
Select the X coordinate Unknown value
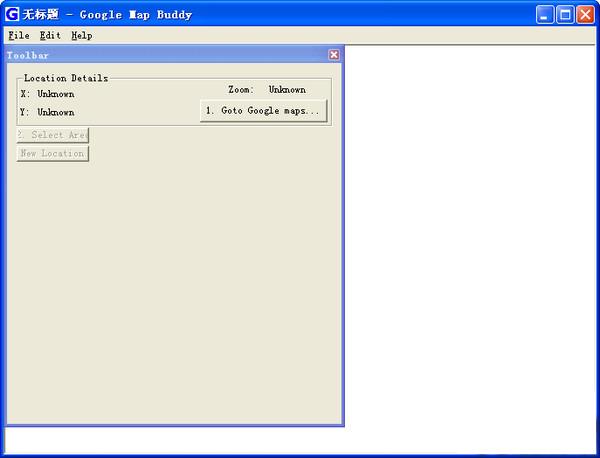[x=56, y=94]
